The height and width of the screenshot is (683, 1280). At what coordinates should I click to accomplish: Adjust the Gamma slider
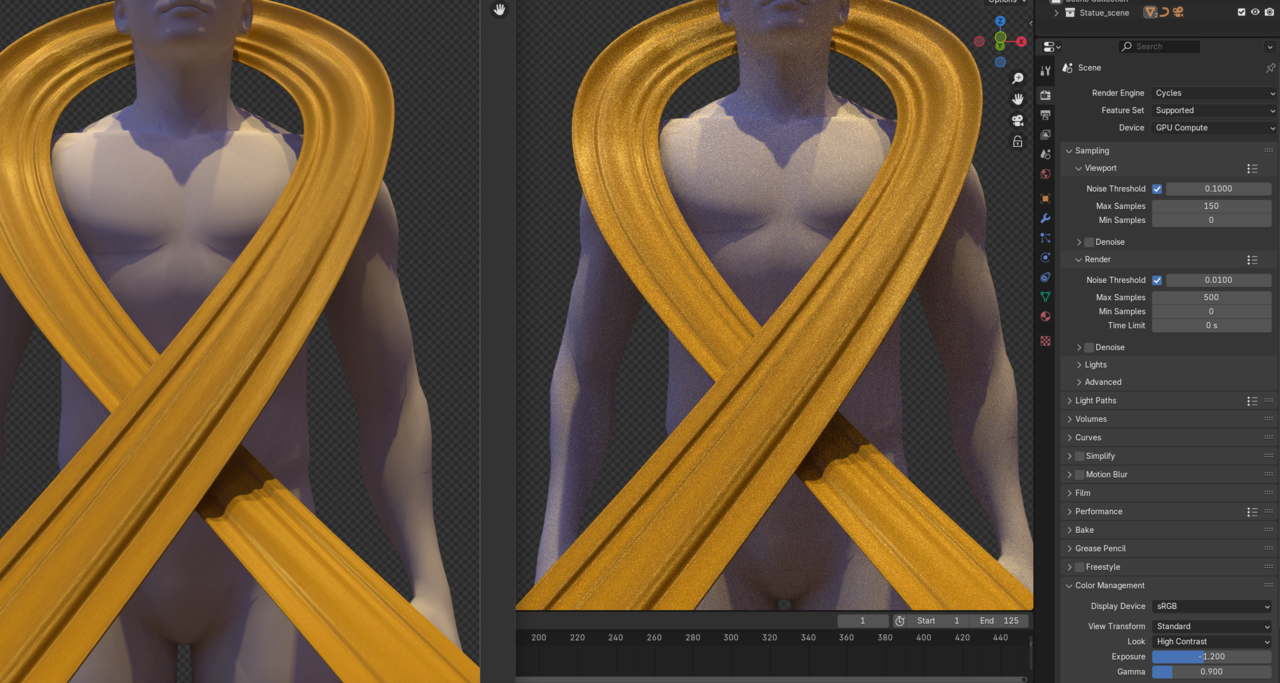[1212, 672]
